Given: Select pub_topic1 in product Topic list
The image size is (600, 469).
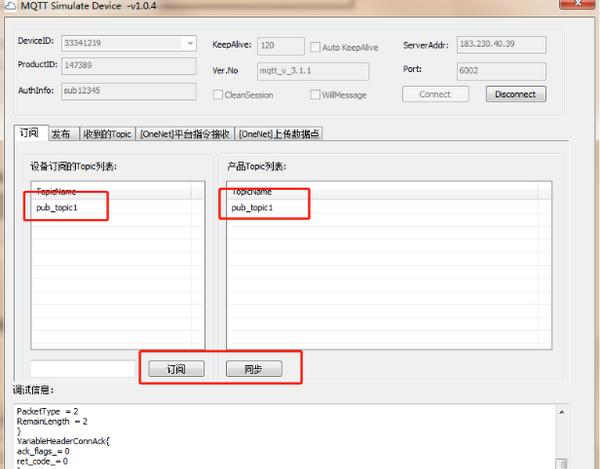Looking at the screenshot, I should pyautogui.click(x=252, y=208).
